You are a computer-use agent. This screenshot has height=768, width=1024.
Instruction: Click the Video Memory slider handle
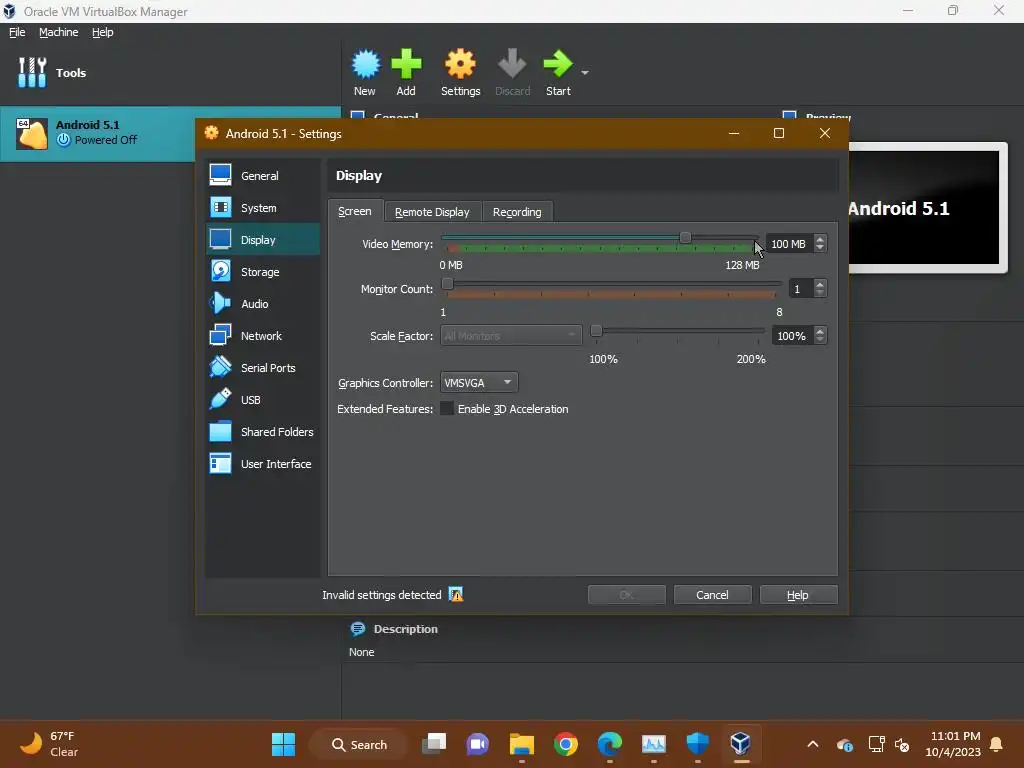coord(685,238)
